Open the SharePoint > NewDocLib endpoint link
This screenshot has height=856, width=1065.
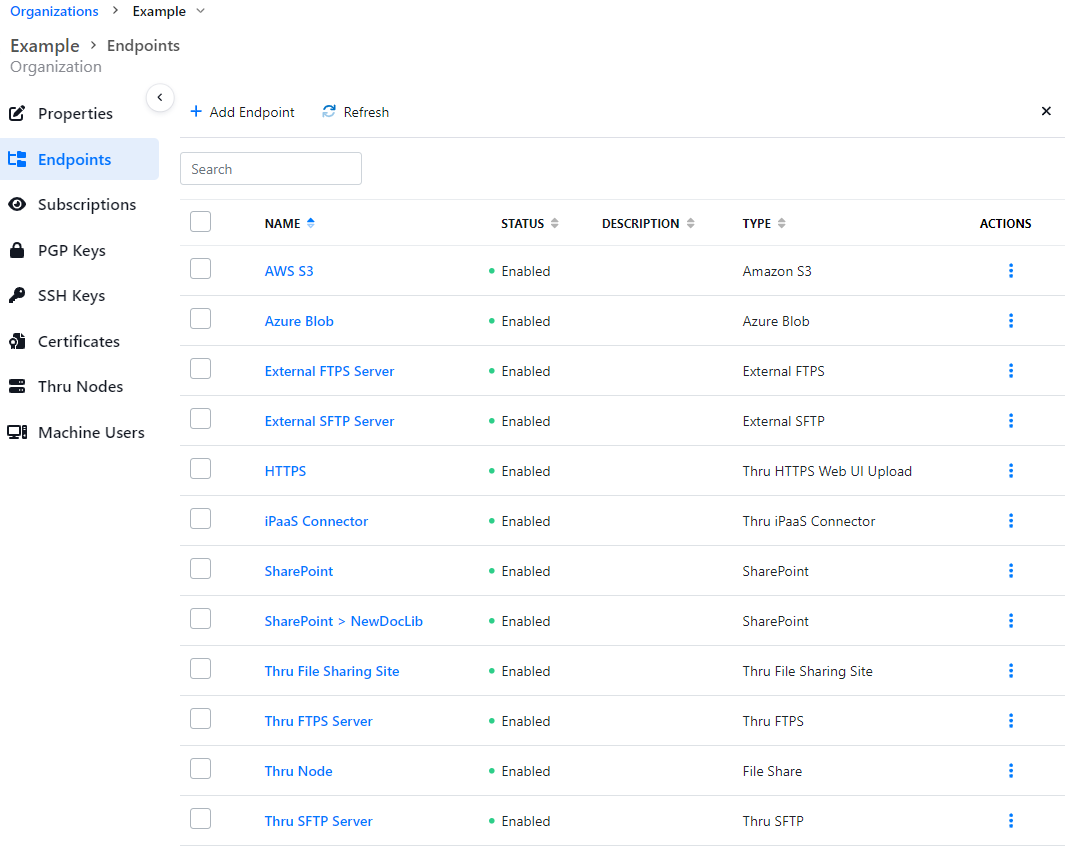[x=343, y=621]
